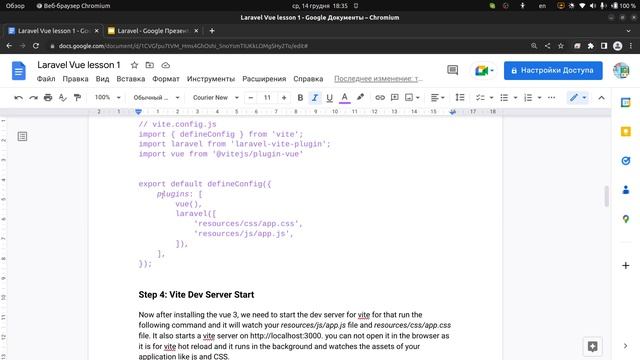This screenshot has width=640, height=360.
Task: Open Google Meet call dropdown
Action: click(x=484, y=70)
